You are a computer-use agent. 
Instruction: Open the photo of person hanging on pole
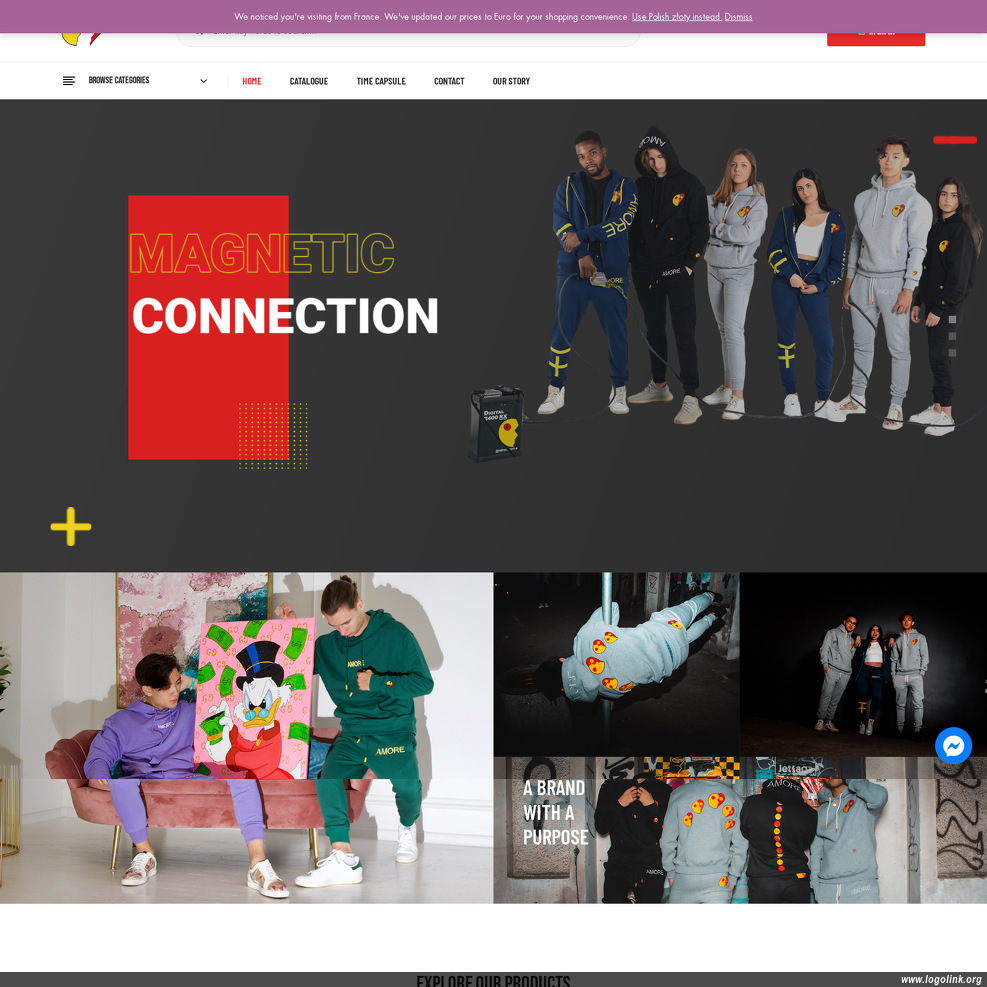(x=616, y=664)
